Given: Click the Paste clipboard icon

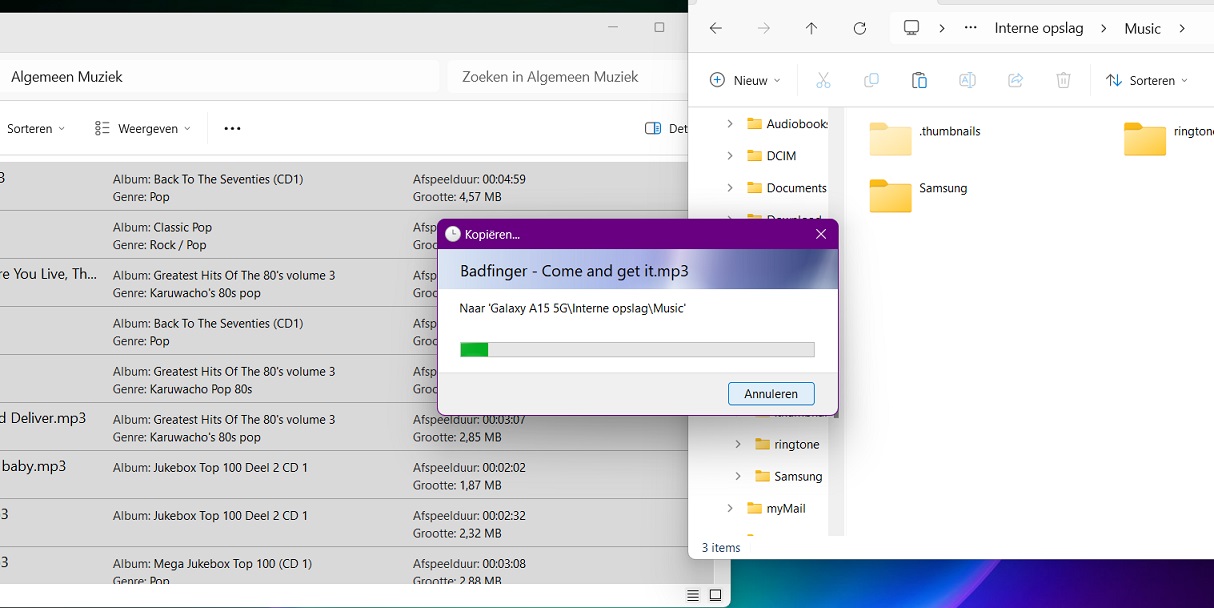Looking at the screenshot, I should (919, 81).
